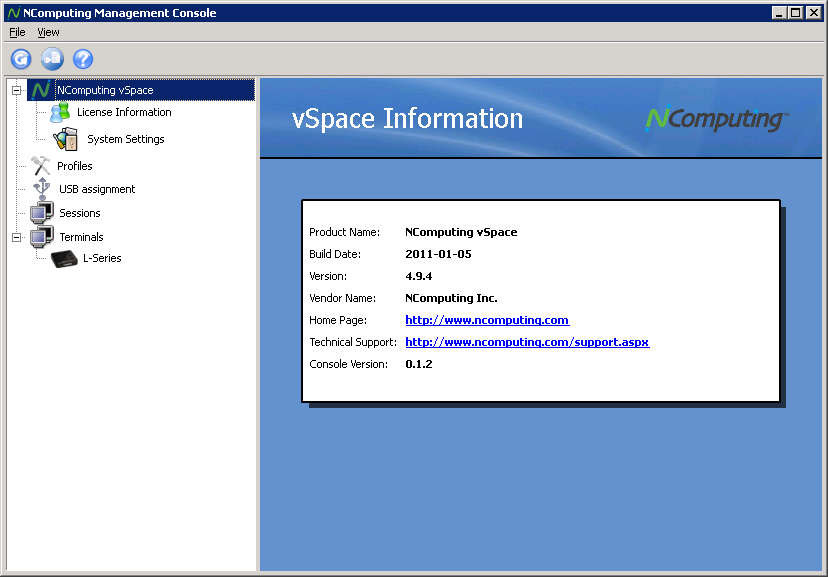Image resolution: width=828 pixels, height=577 pixels.
Task: Select NComputing vSpace in the tree
Action: 105,90
